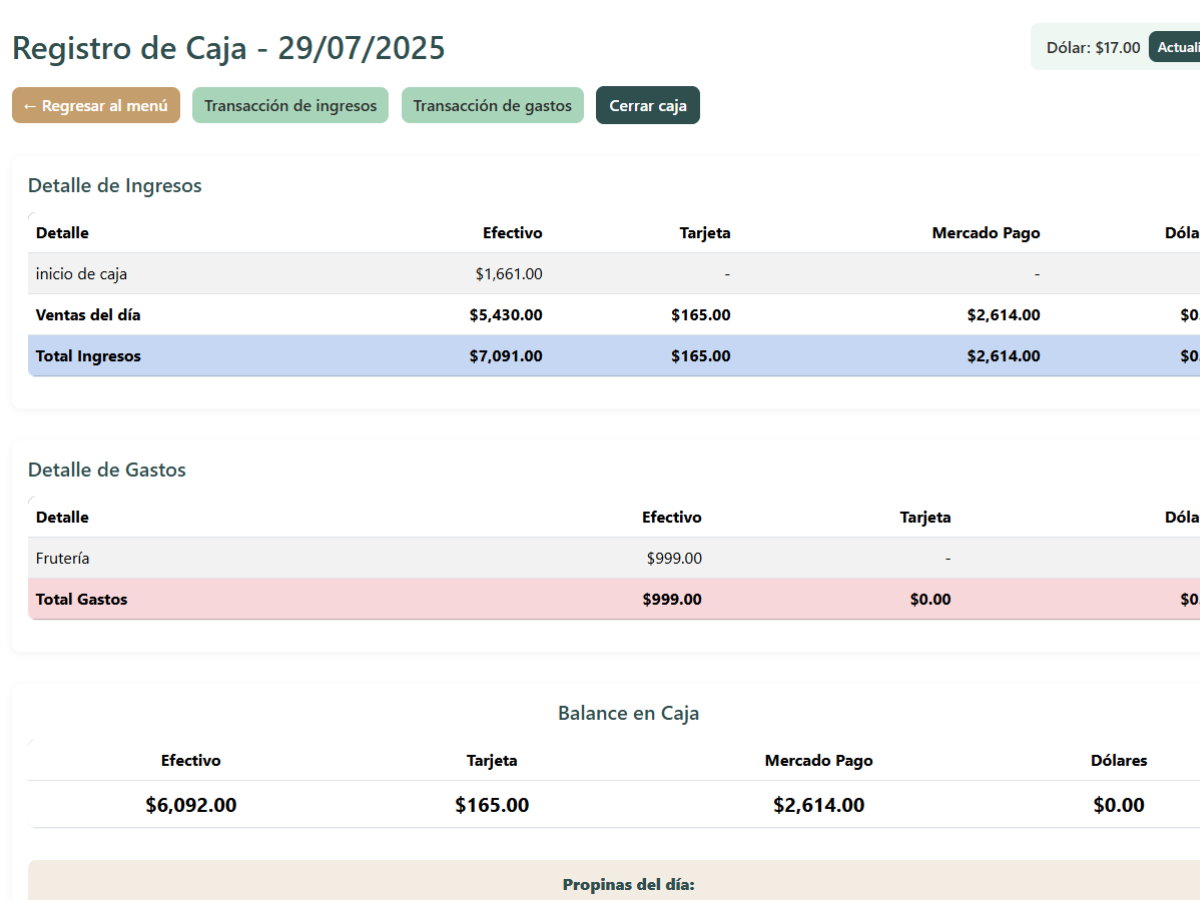Click the Ventas del día row label

tap(88, 315)
